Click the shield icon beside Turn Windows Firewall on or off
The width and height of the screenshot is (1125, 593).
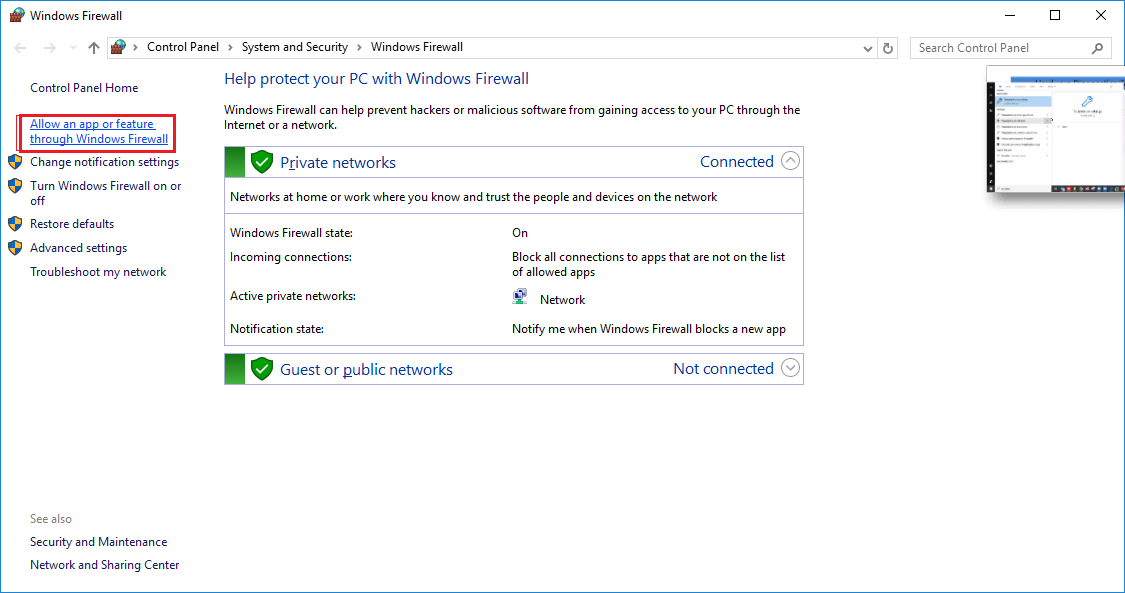pyautogui.click(x=15, y=186)
